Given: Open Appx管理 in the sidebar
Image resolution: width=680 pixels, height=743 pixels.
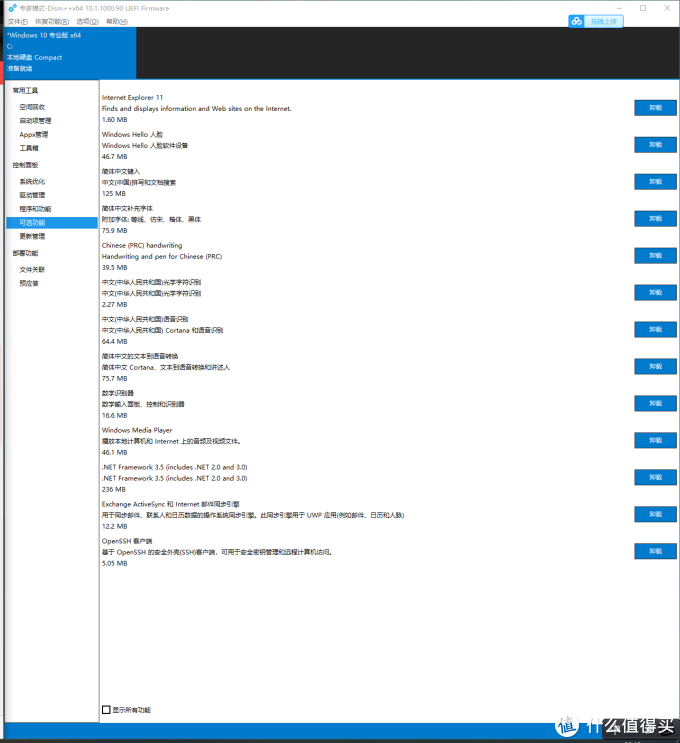Looking at the screenshot, I should 34,135.
